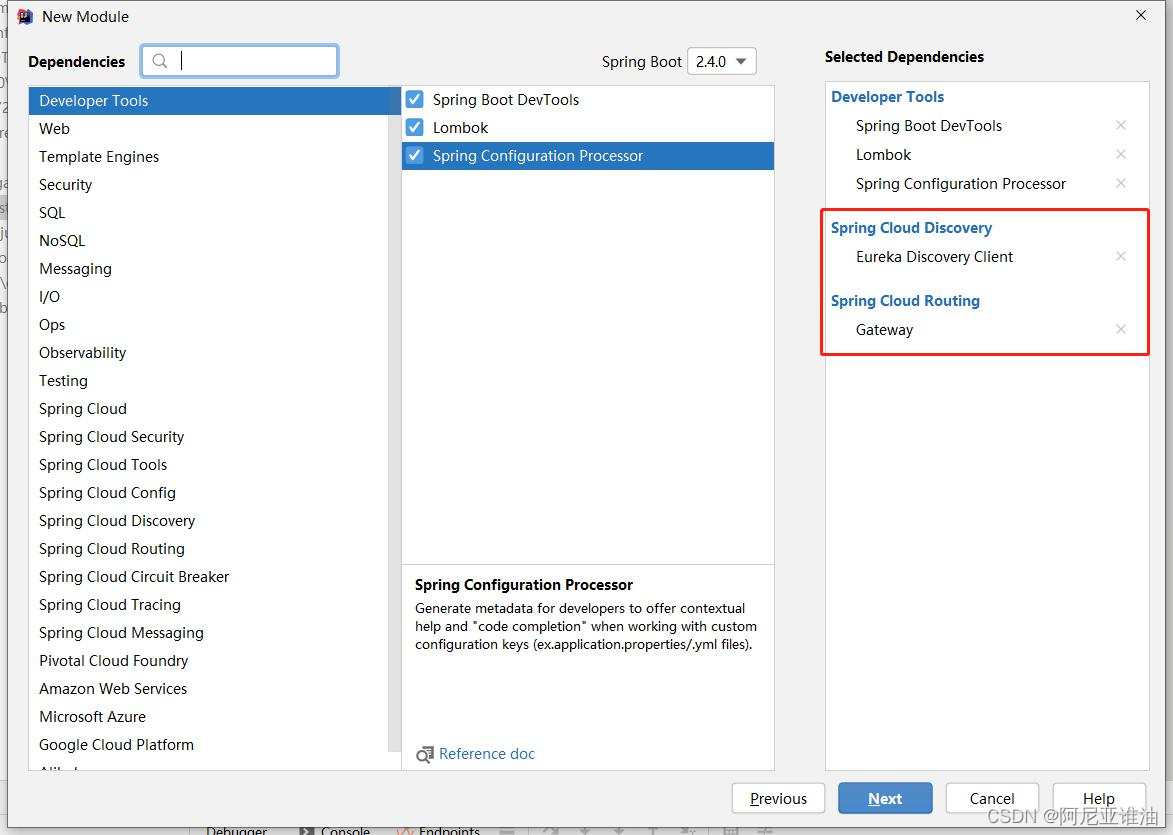Select the Spring Cloud Security category
Viewport: 1173px width, 835px height.
(209, 437)
